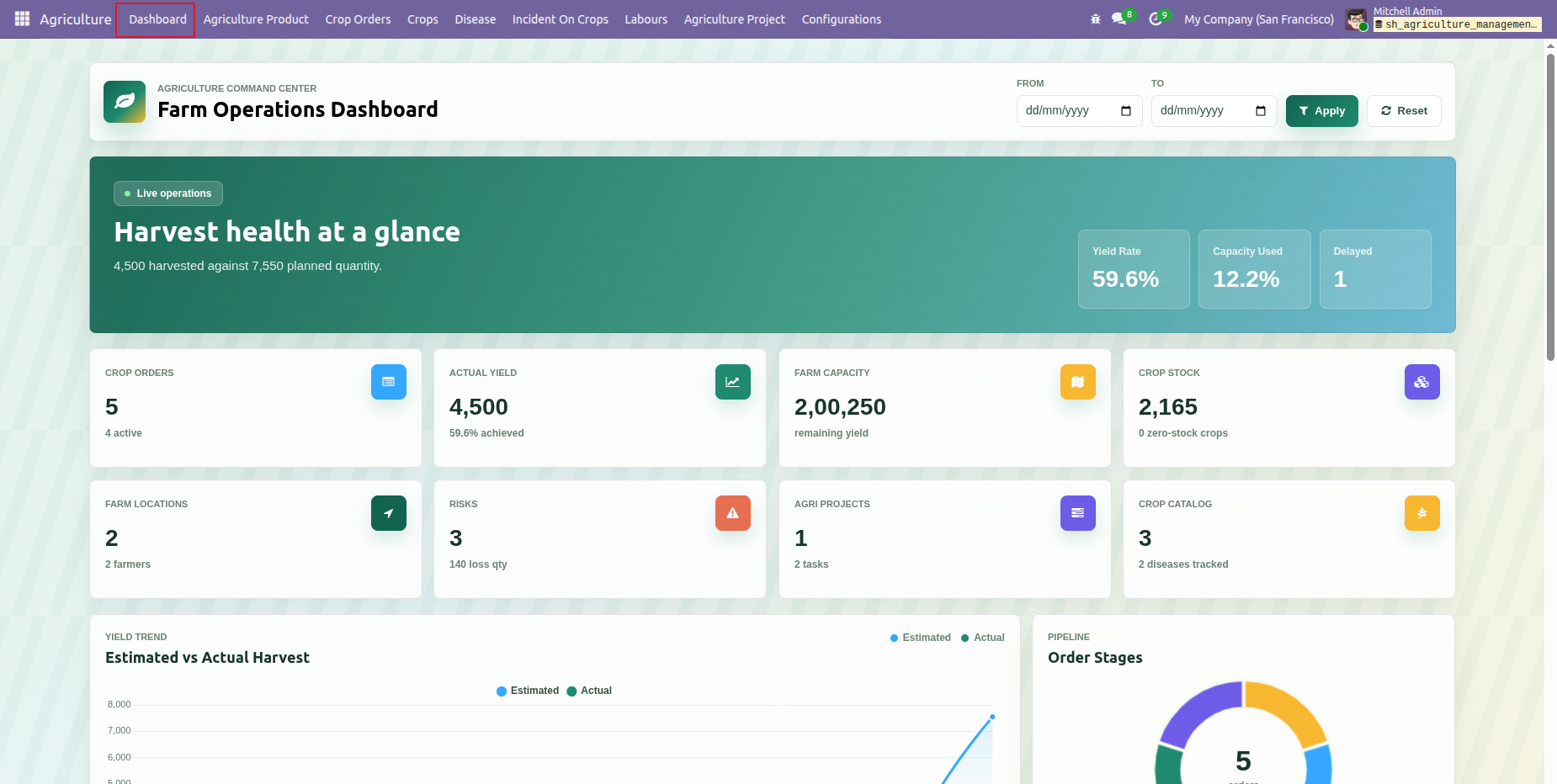Toggle the Estimated series in chart legend
The height and width of the screenshot is (784, 1557).
click(x=528, y=691)
